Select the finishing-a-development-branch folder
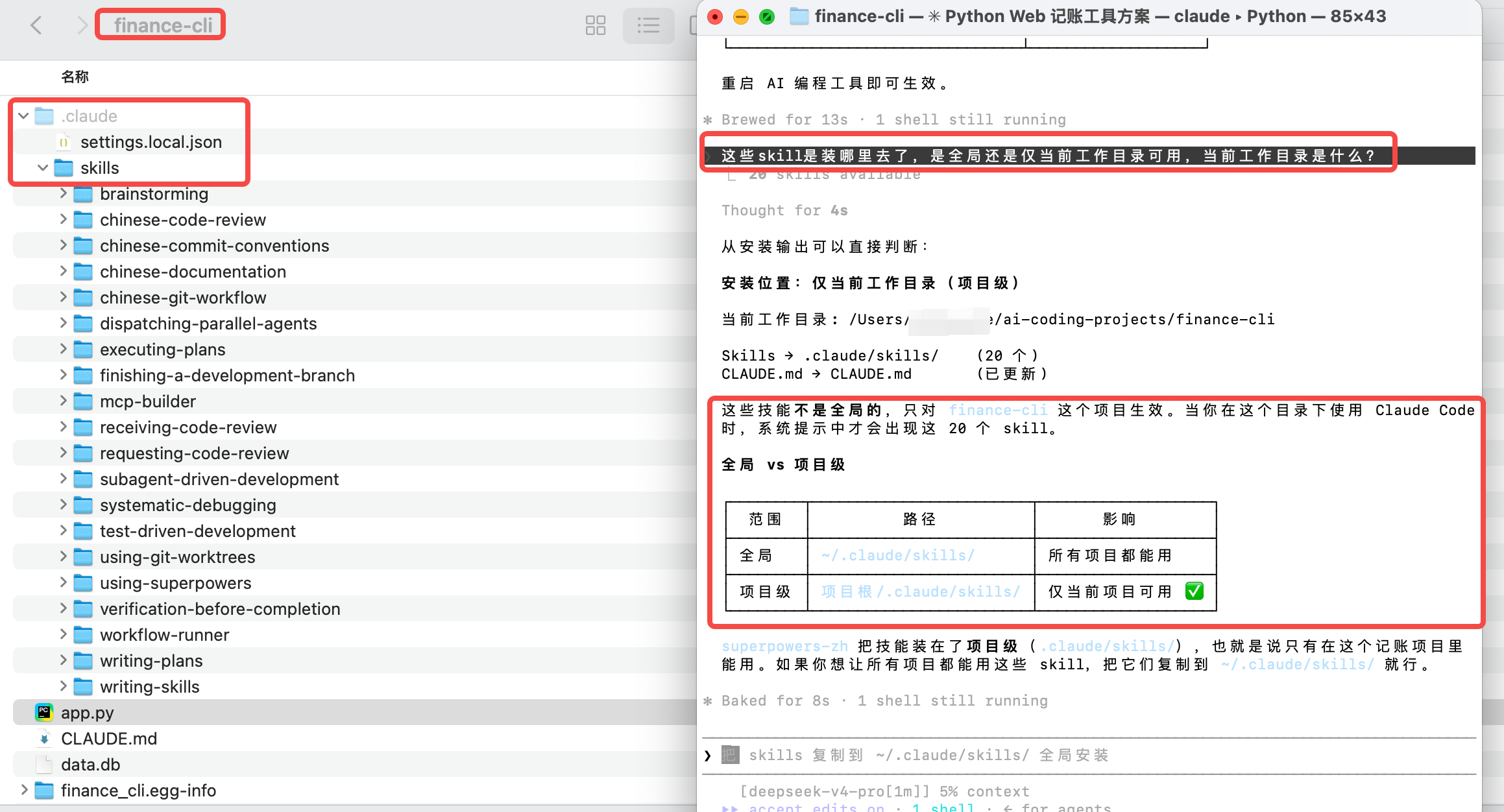The height and width of the screenshot is (812, 1504). pos(227,376)
